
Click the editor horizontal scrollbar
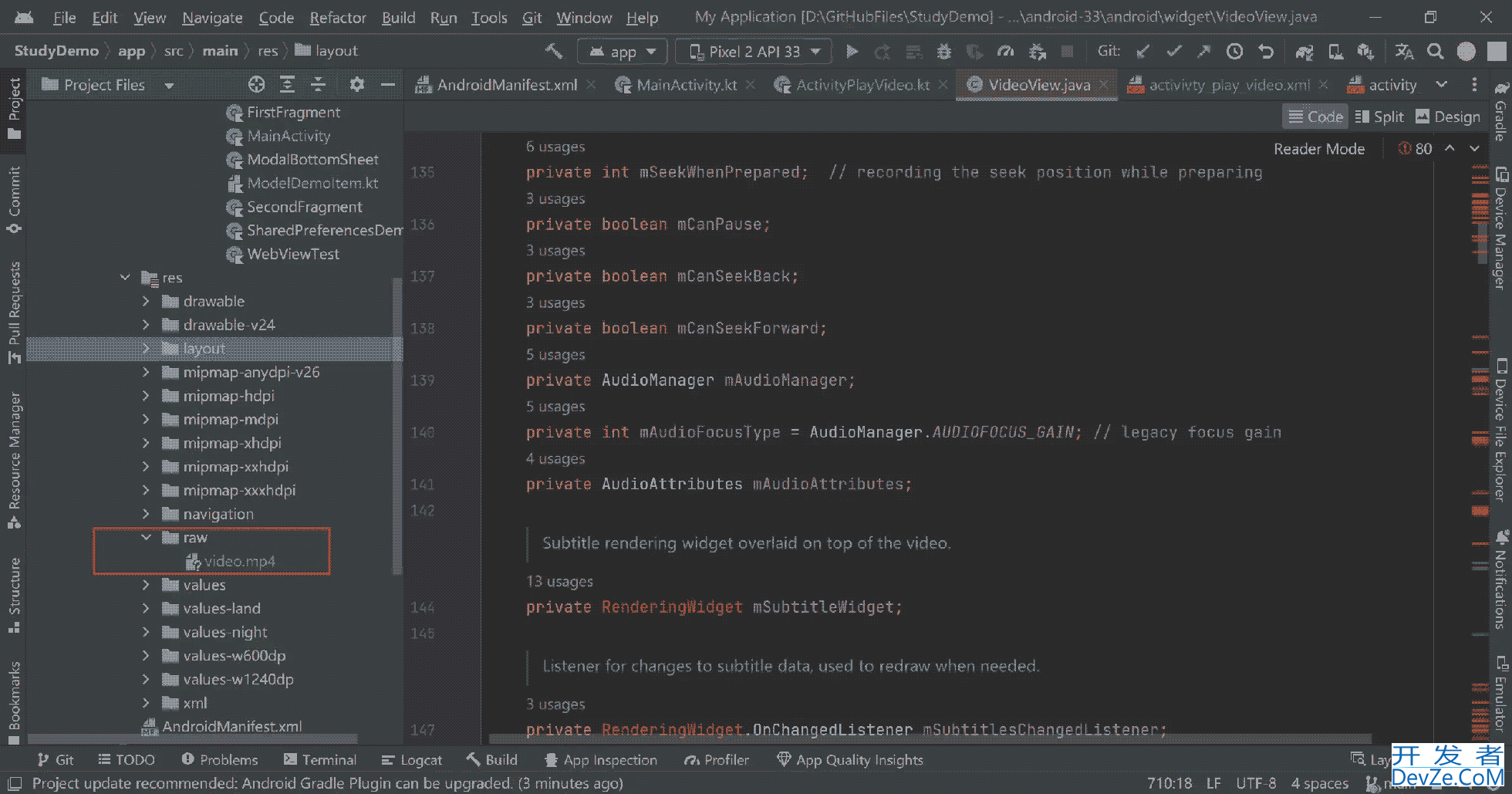pyautogui.click(x=930, y=738)
